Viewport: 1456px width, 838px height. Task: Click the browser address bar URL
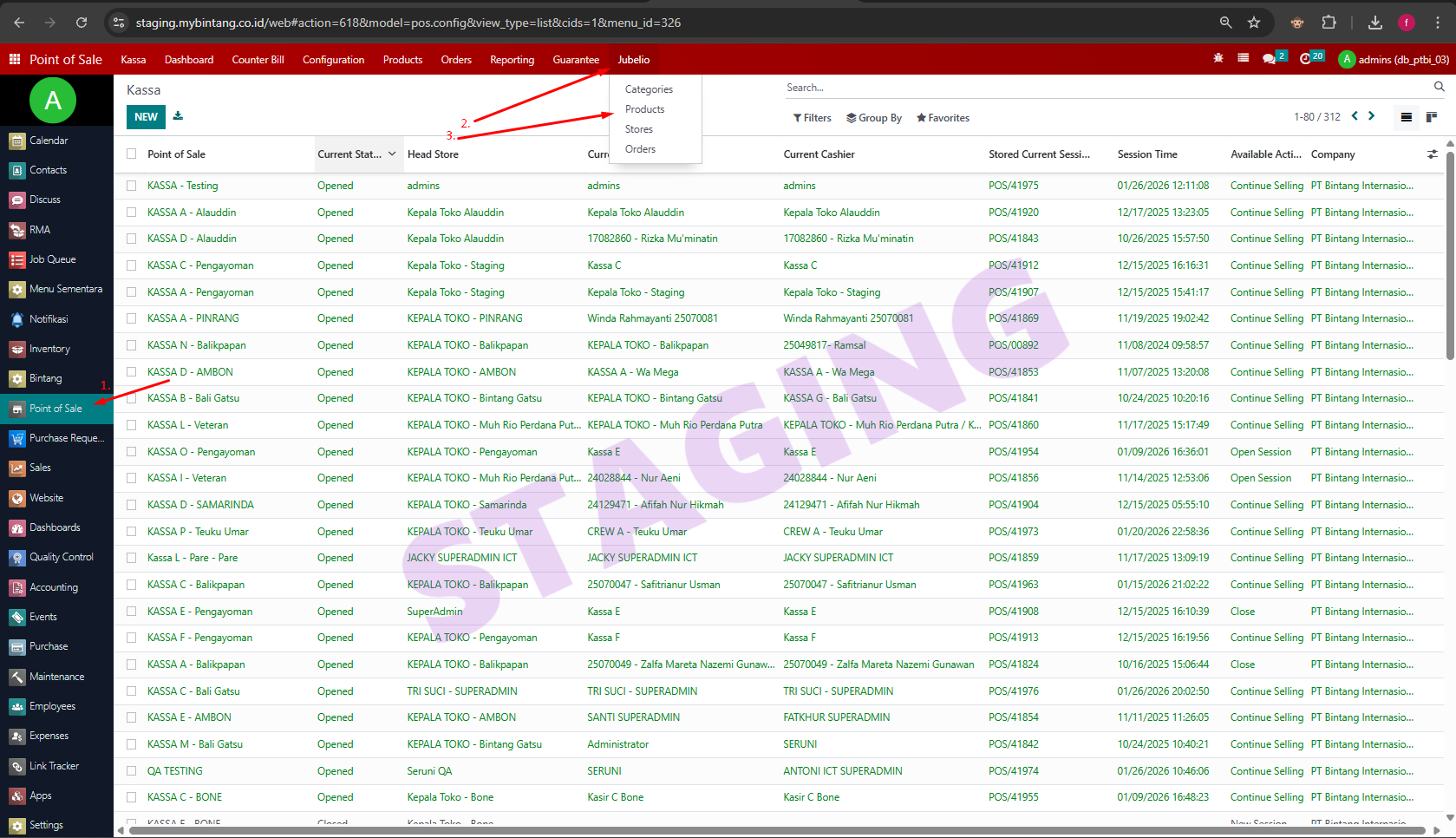point(408,23)
